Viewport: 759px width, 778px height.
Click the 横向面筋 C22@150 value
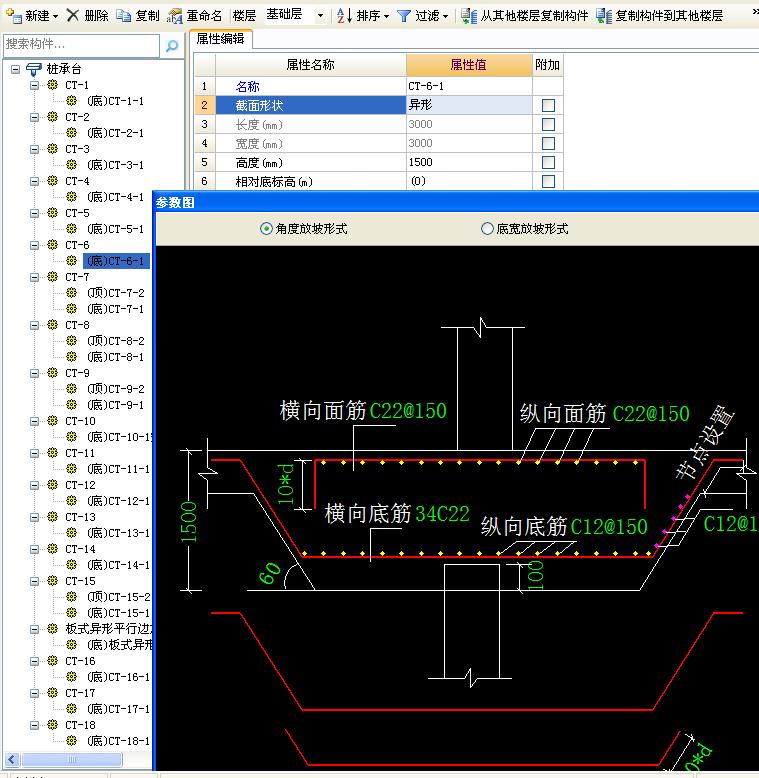pos(408,411)
